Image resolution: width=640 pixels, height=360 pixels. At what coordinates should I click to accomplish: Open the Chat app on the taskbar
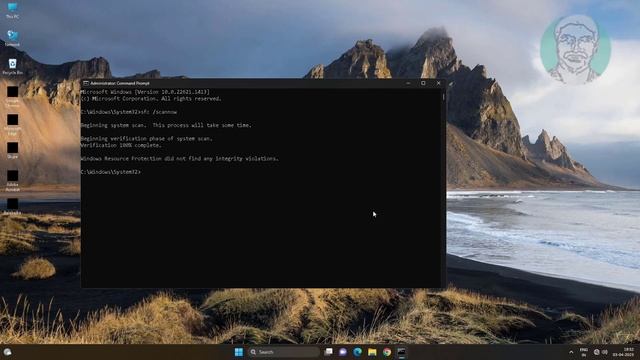coord(343,352)
